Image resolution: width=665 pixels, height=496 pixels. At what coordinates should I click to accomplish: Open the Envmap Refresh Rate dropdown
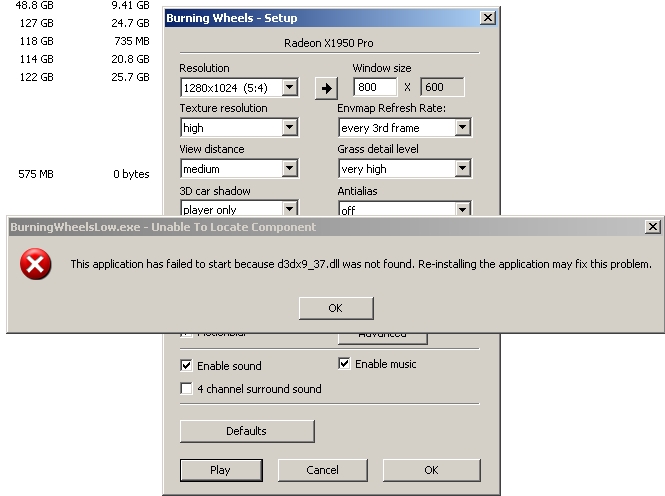(462, 128)
